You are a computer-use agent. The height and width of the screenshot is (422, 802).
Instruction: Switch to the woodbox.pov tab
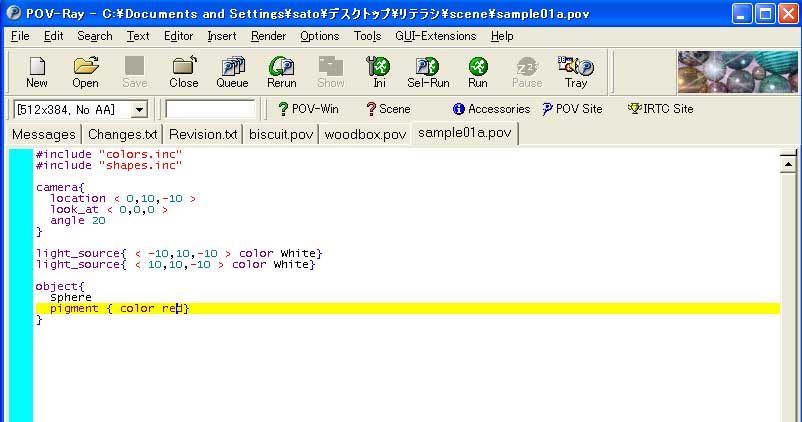point(365,135)
